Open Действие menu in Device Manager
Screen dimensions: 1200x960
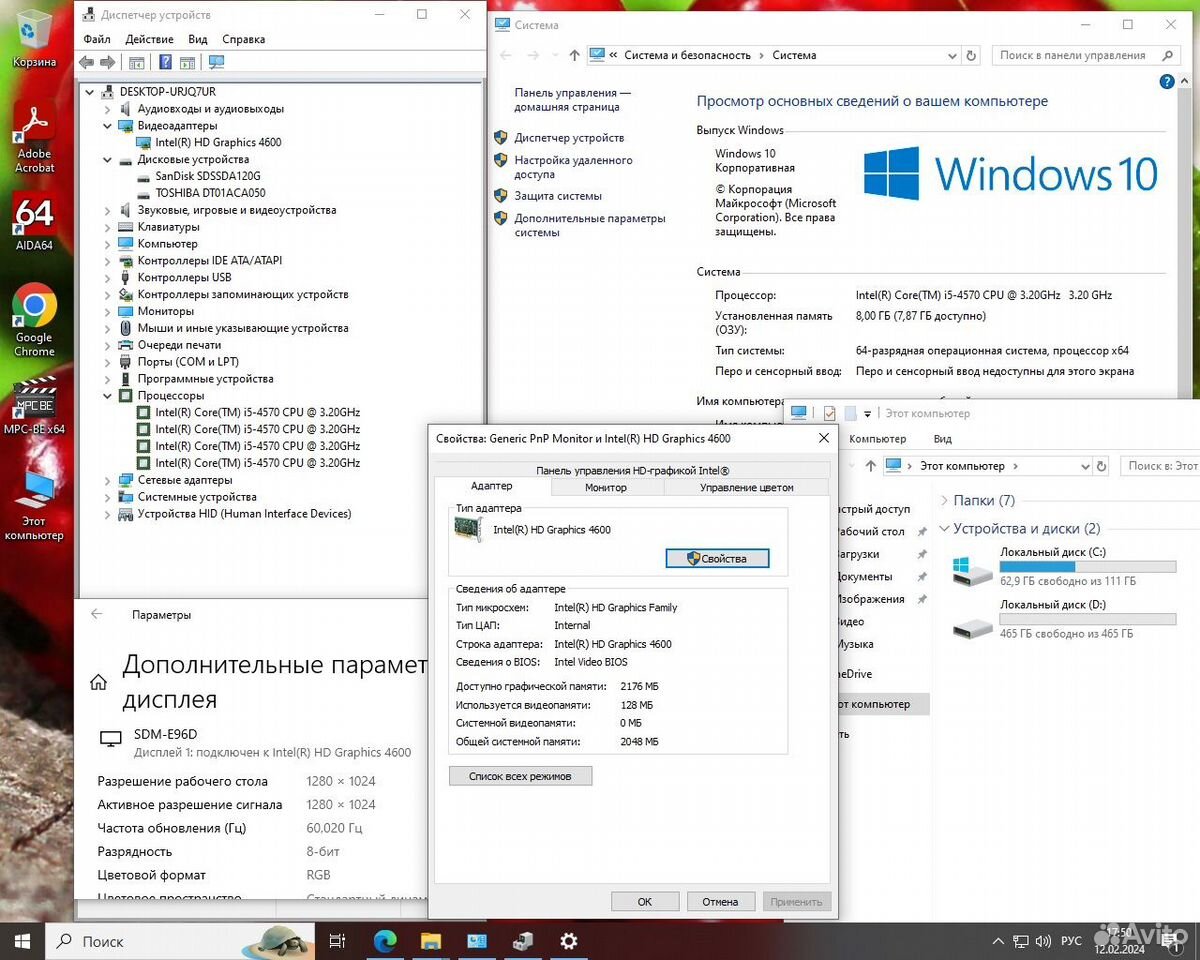tap(149, 39)
